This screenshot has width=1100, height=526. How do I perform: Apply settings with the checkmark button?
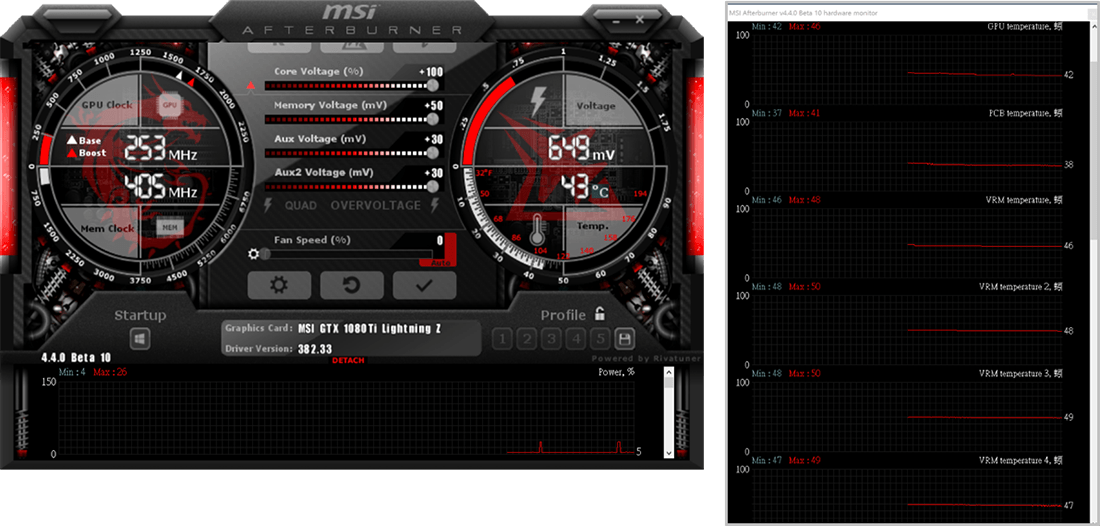(424, 285)
